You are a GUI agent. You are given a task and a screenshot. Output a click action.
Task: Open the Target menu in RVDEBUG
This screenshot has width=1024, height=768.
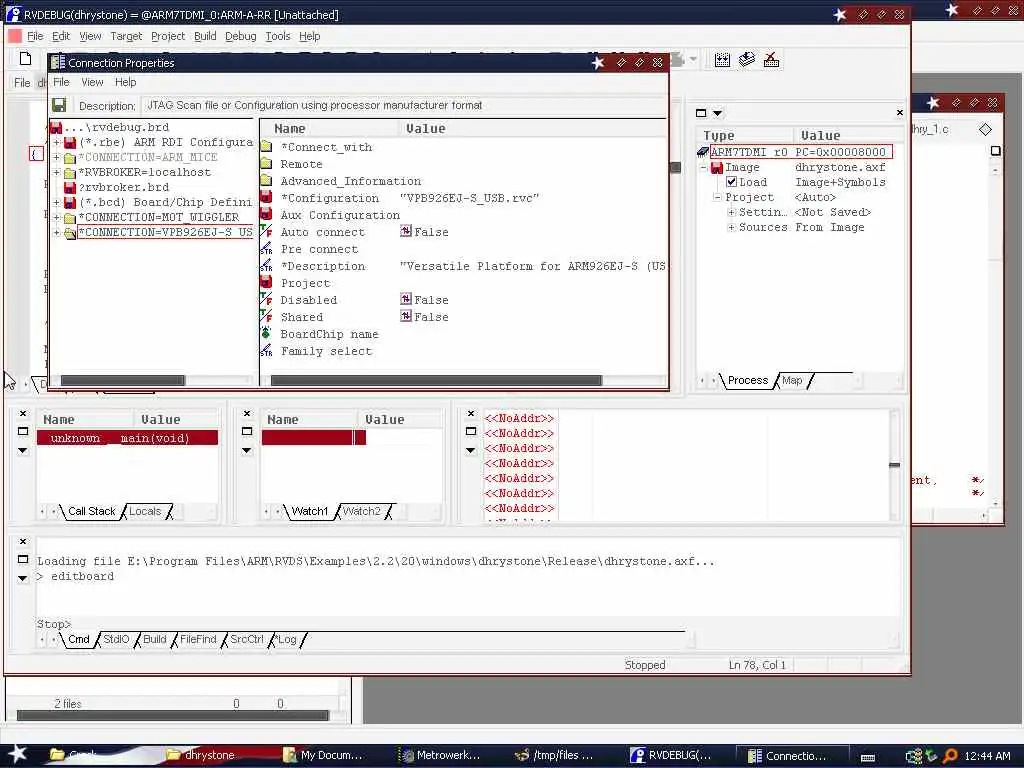[126, 36]
